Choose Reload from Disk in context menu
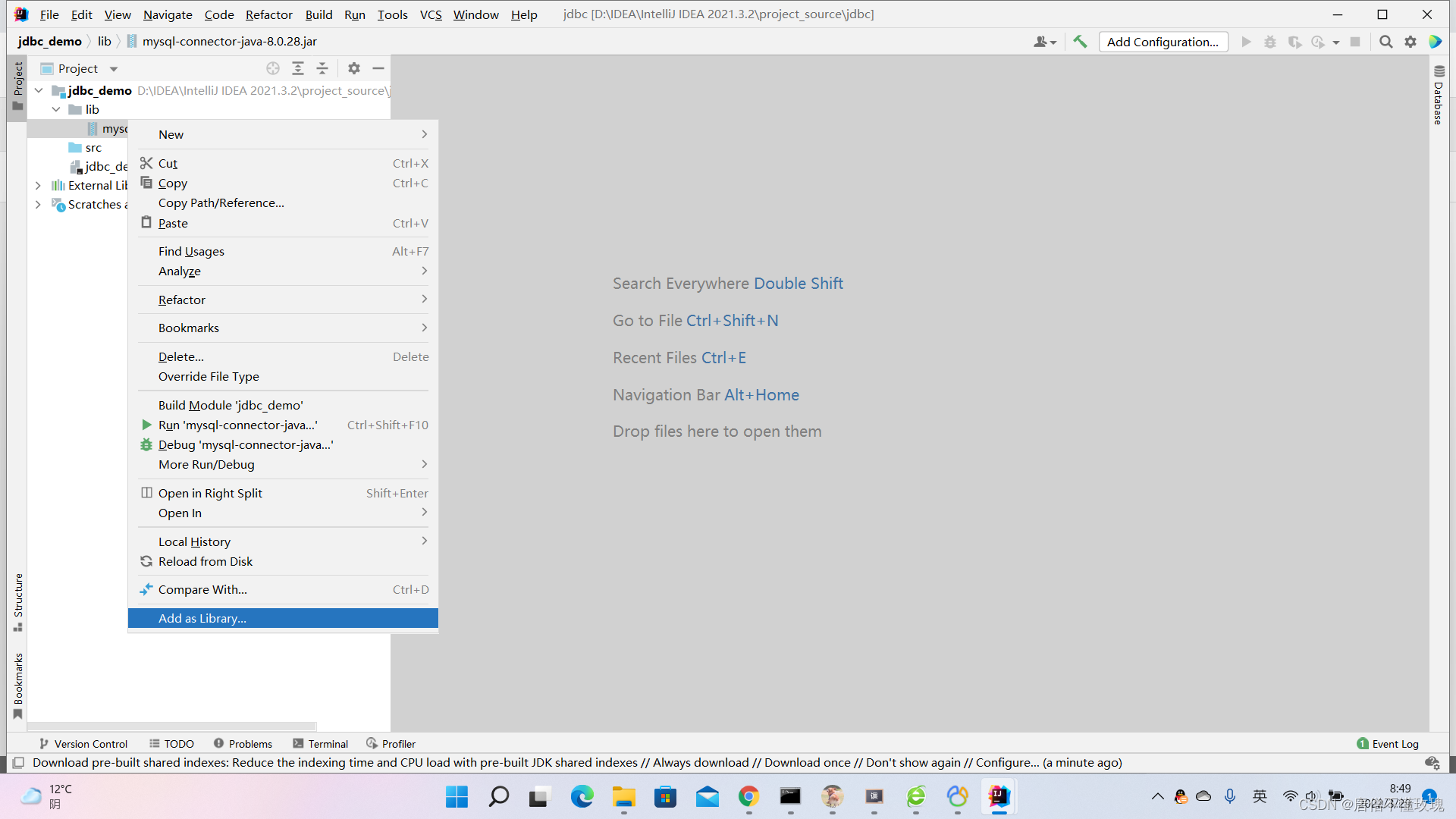 click(x=205, y=561)
